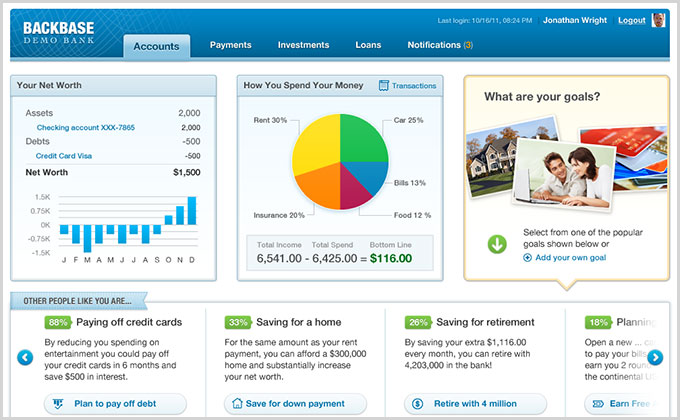The width and height of the screenshot is (680, 420).
Task: Go to previous suggestions with left arrow
Action: (x=25, y=358)
